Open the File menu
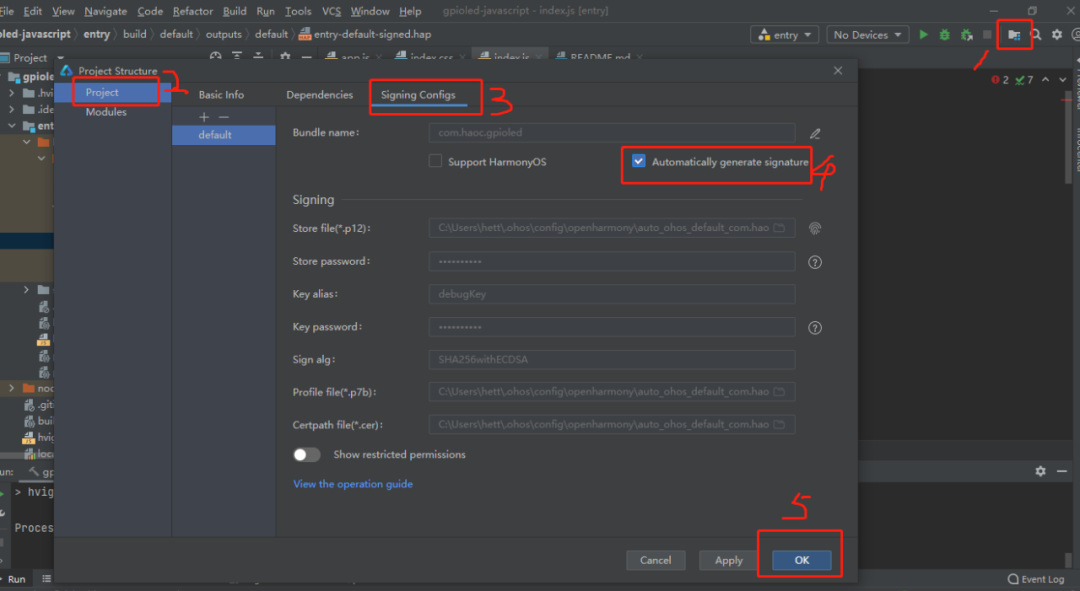 click(7, 11)
